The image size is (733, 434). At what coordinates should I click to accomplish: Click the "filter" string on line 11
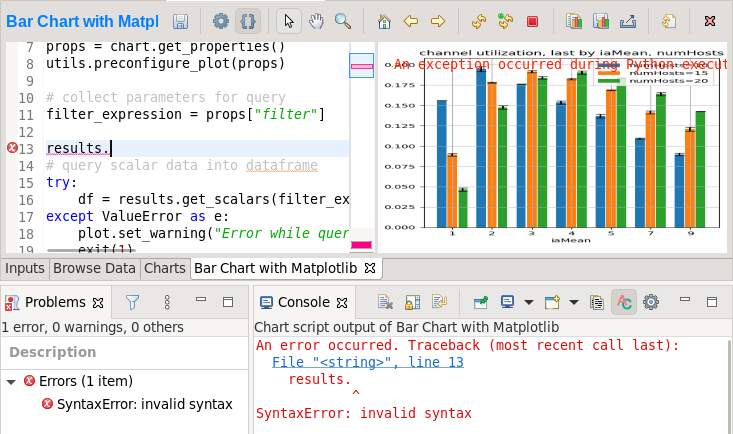point(286,114)
